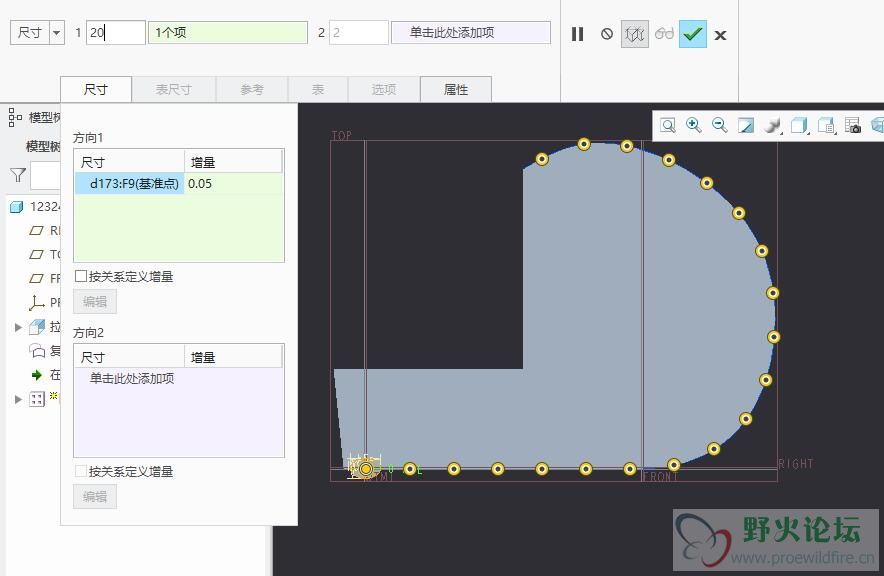Open the saved view camera icon

click(852, 125)
